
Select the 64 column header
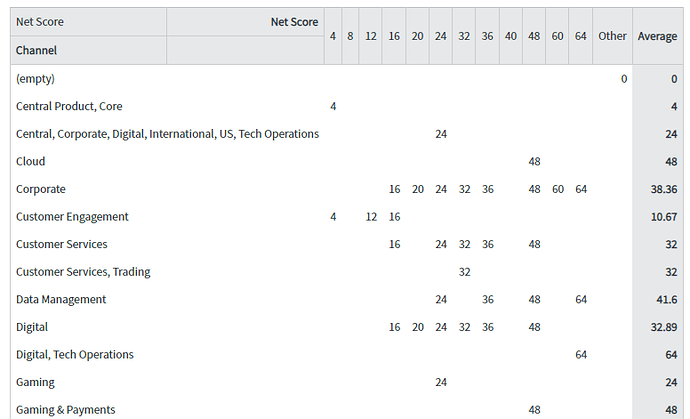pos(580,36)
